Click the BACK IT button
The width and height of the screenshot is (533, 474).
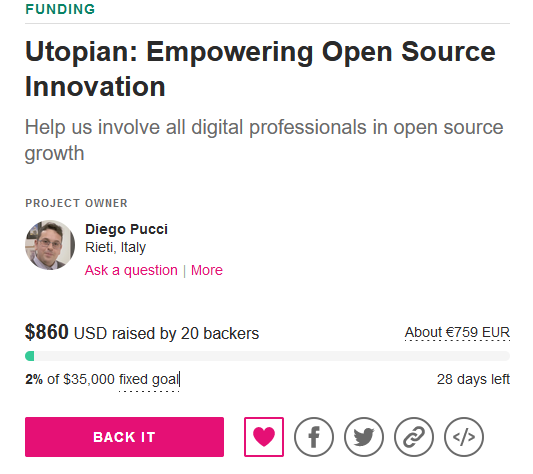[x=124, y=437]
